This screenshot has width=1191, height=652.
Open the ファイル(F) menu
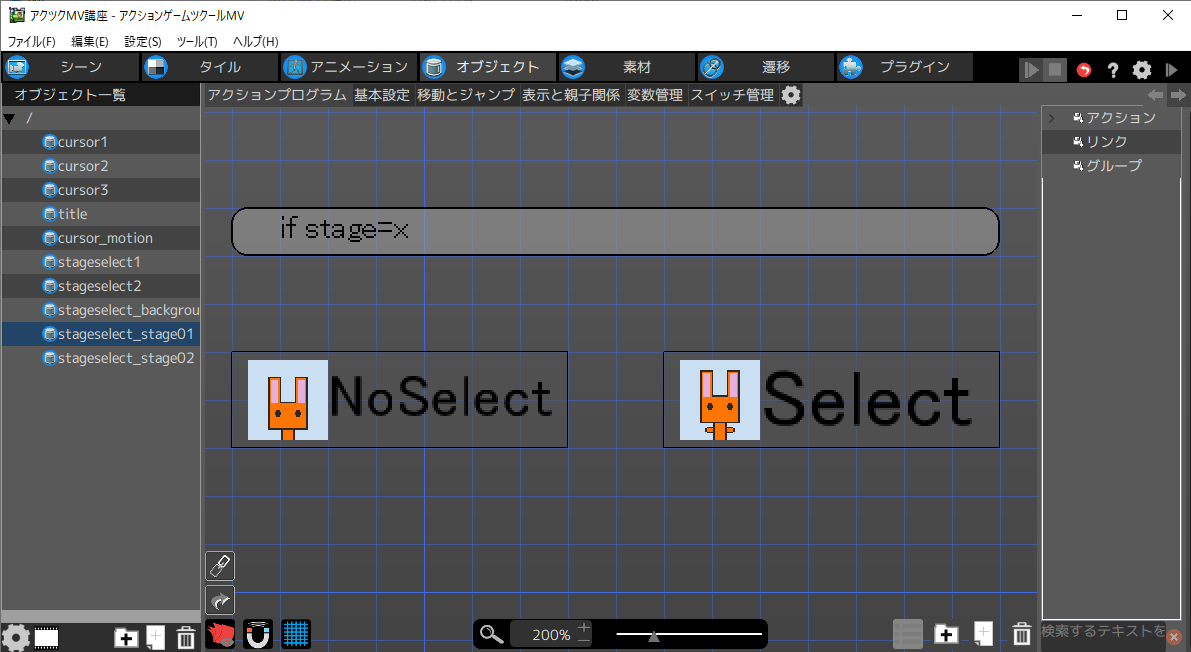tap(32, 42)
